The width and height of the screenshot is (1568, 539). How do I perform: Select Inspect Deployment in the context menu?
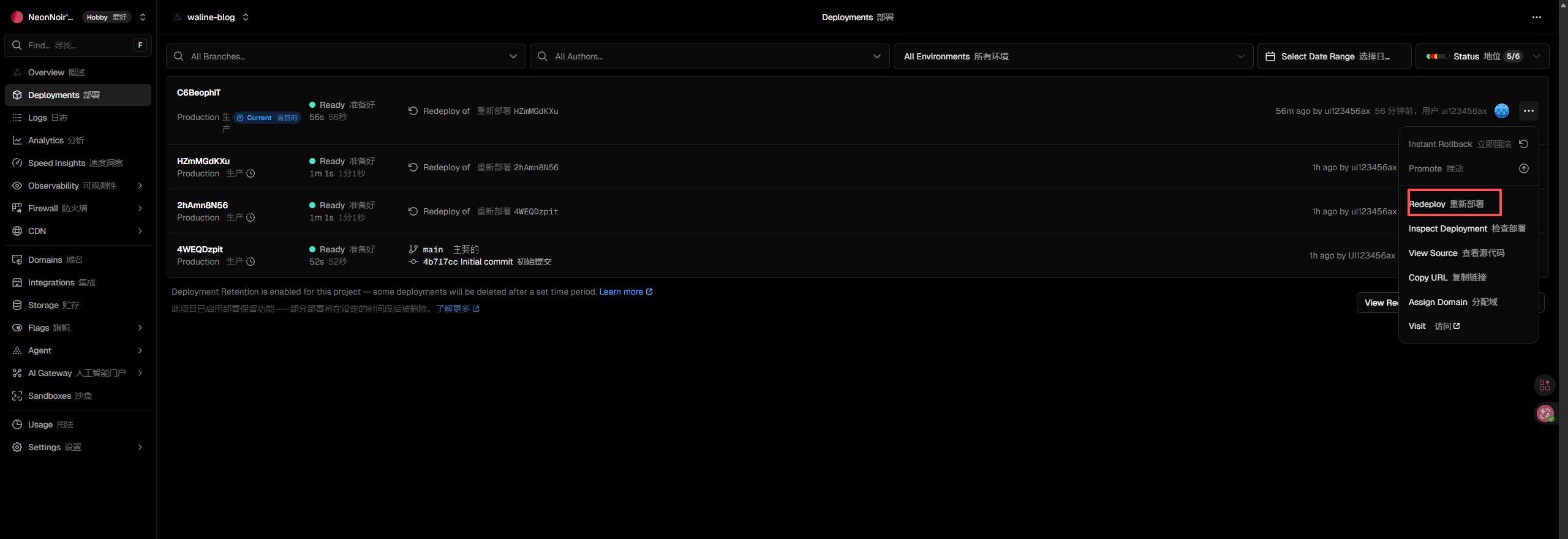point(1469,228)
